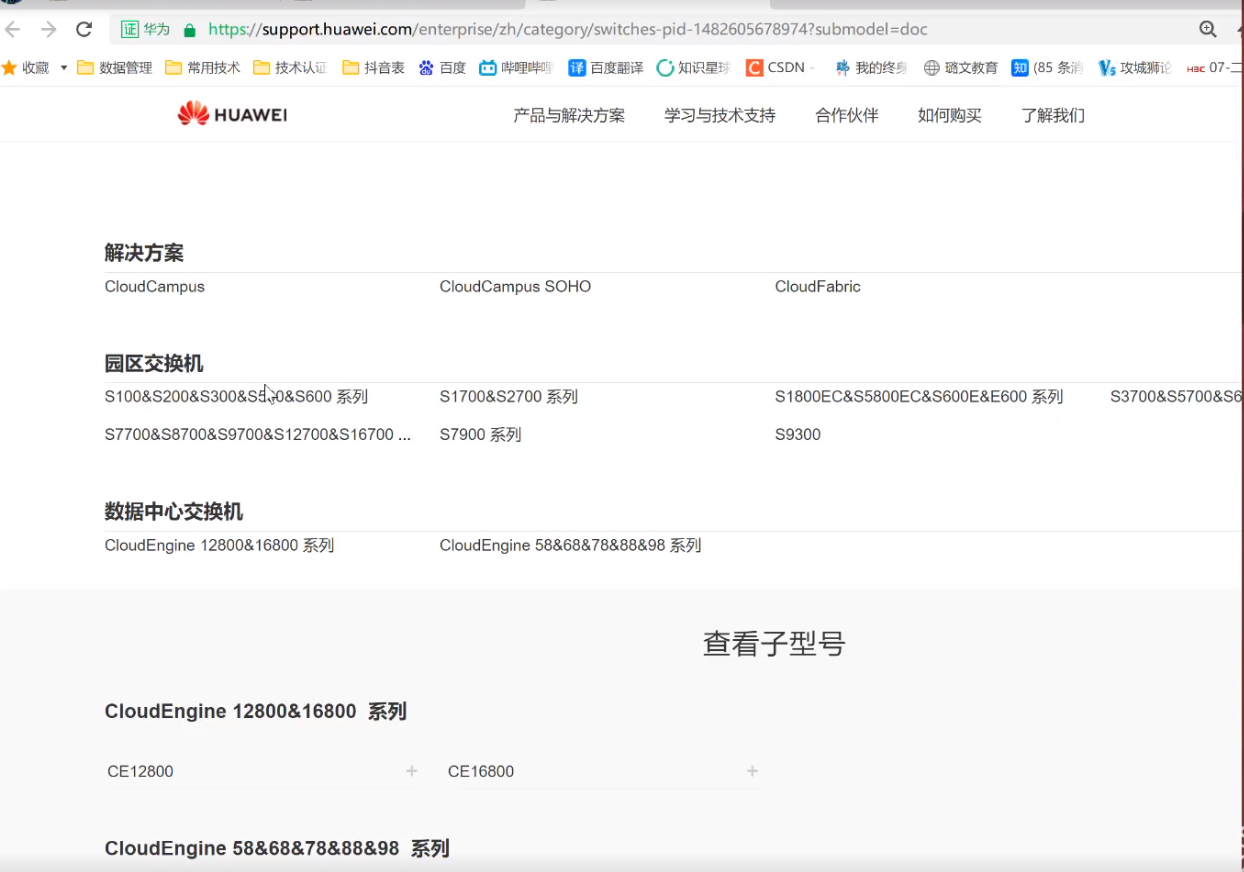Open the 璐文教育 bookmark

pos(960,68)
